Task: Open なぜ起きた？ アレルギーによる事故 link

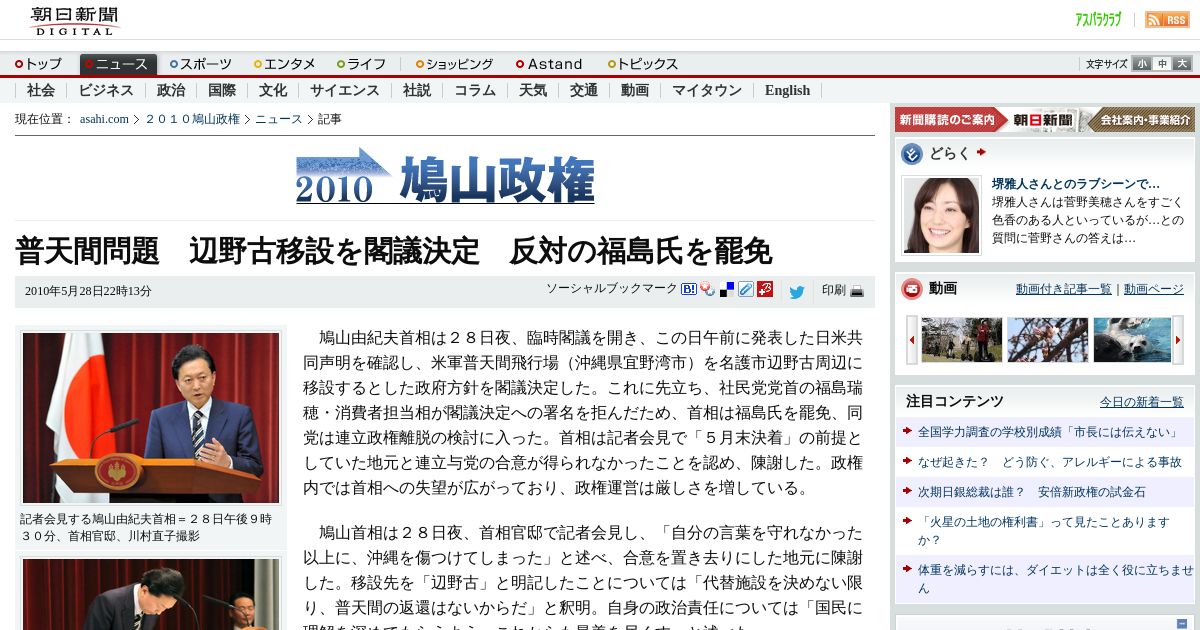Action: point(1050,462)
